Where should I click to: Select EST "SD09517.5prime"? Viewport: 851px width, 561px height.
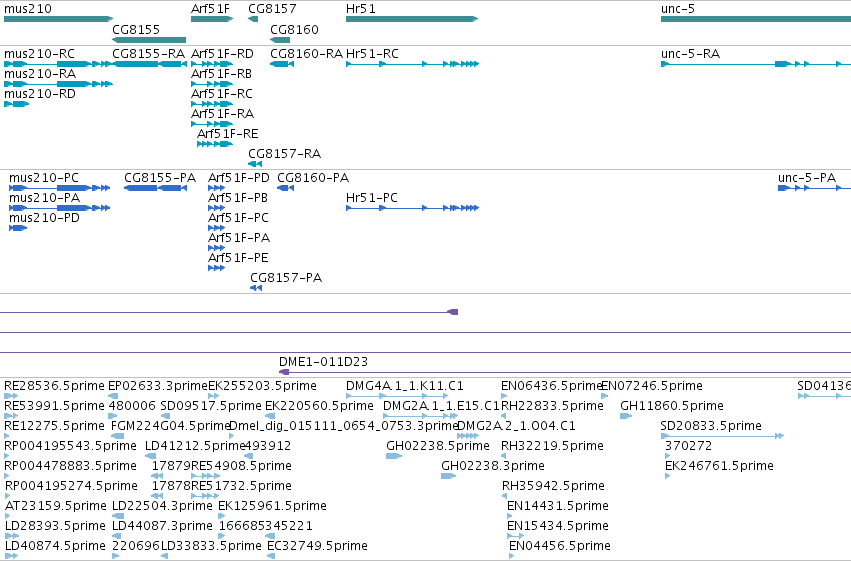(x=211, y=406)
